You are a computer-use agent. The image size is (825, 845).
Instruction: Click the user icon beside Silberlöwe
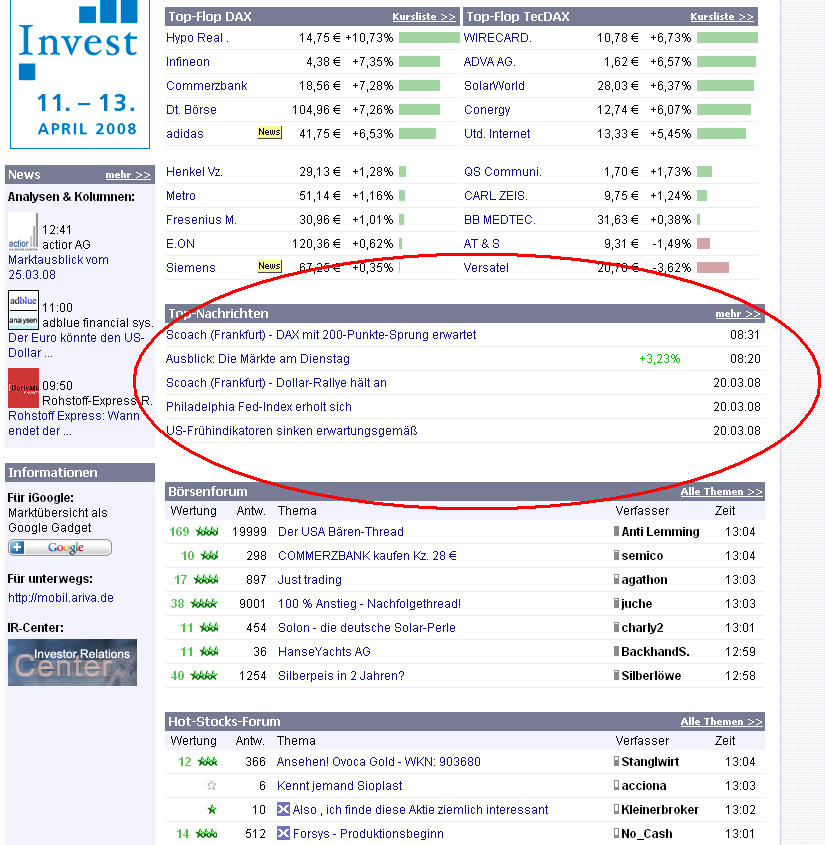tap(616, 675)
